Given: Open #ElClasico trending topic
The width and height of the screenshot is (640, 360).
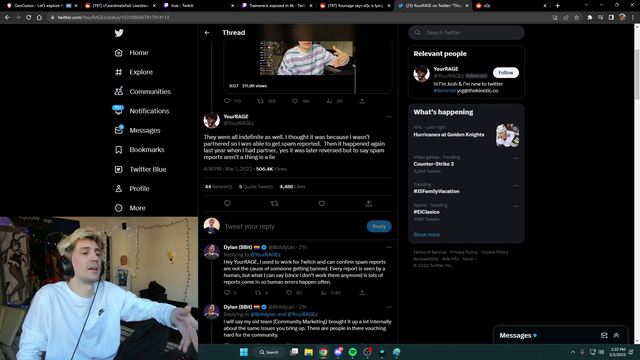Looking at the screenshot, I should coord(426,212).
